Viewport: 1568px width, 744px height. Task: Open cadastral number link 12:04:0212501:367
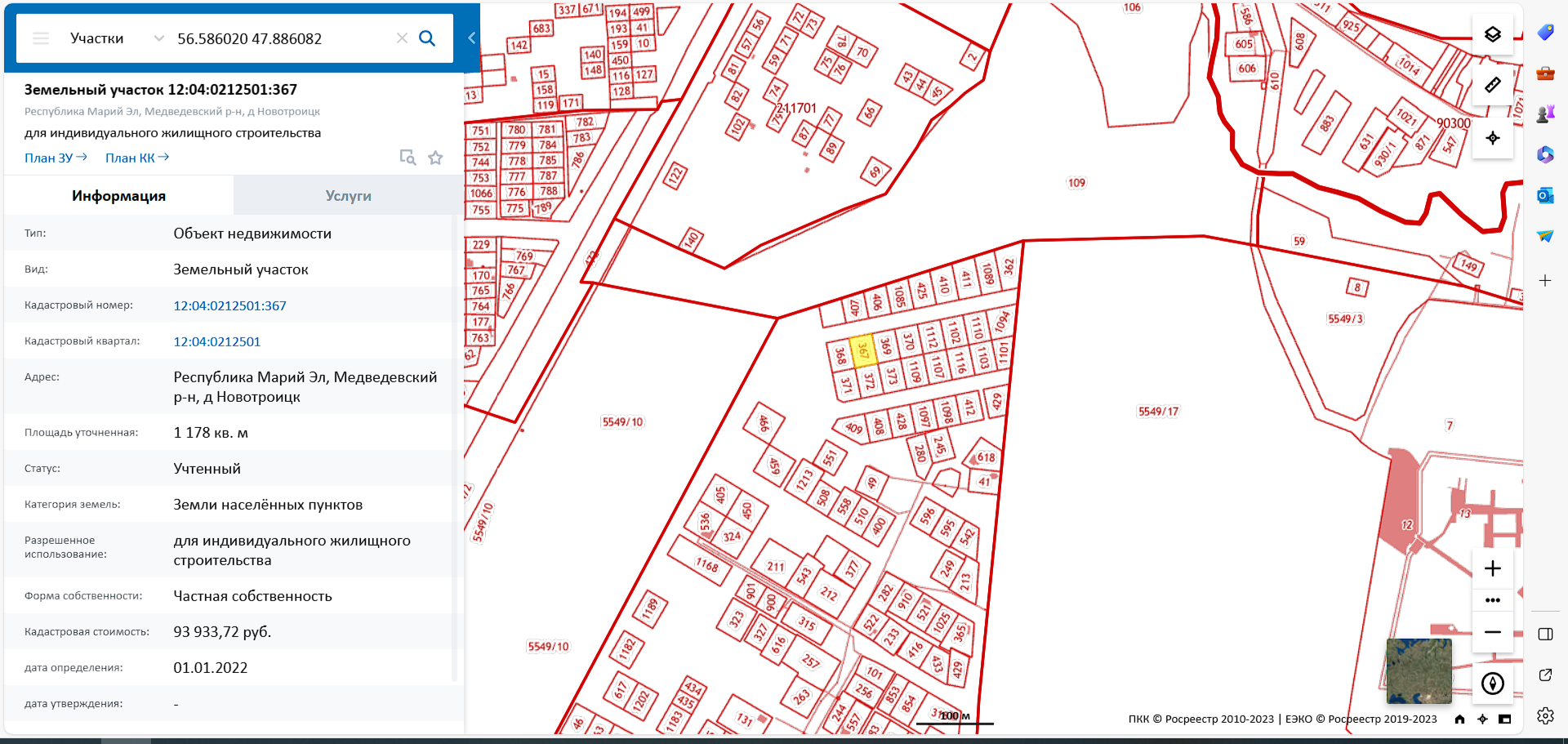(229, 305)
